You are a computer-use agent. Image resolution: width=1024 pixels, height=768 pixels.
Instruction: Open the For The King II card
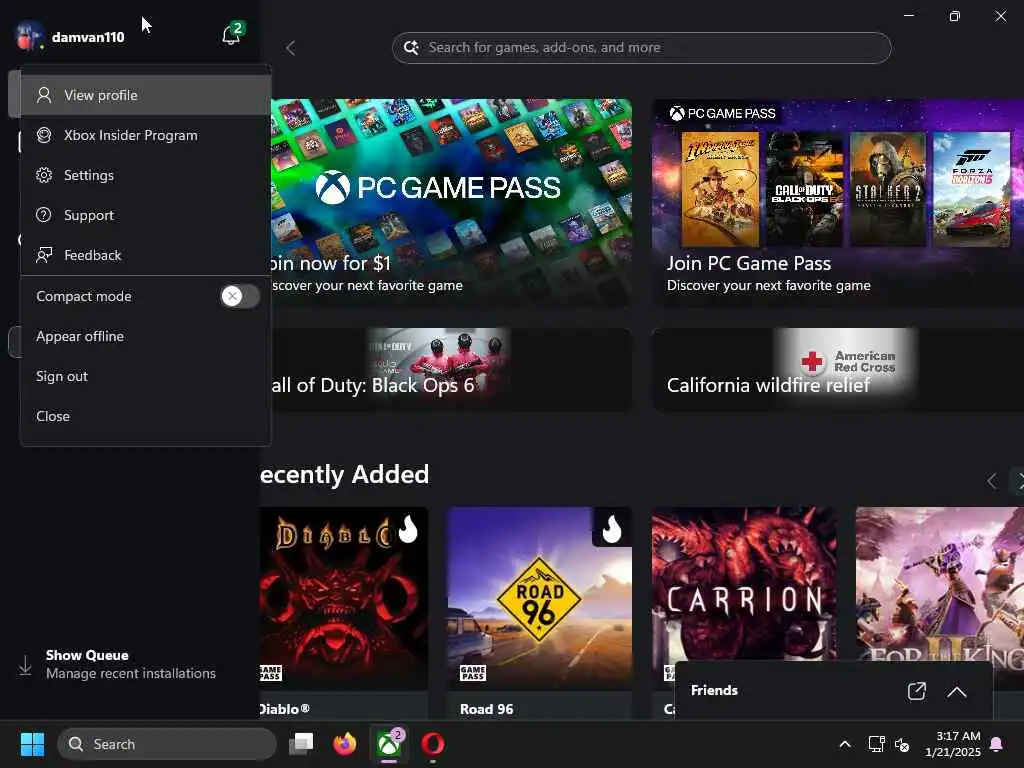click(x=940, y=584)
